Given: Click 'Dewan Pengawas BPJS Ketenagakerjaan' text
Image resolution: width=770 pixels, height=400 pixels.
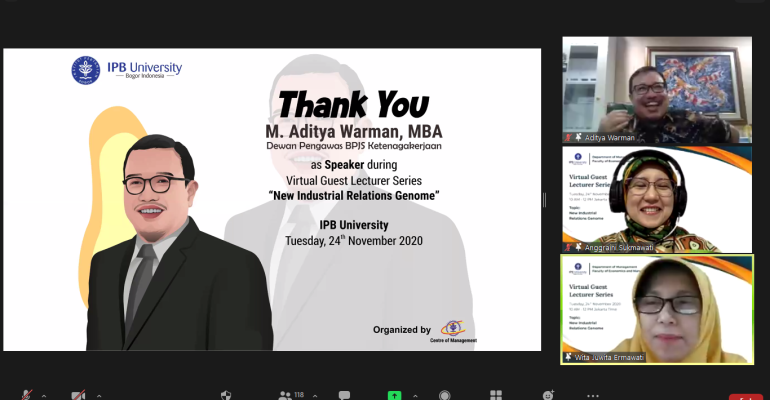Looking at the screenshot, I should 354,146.
